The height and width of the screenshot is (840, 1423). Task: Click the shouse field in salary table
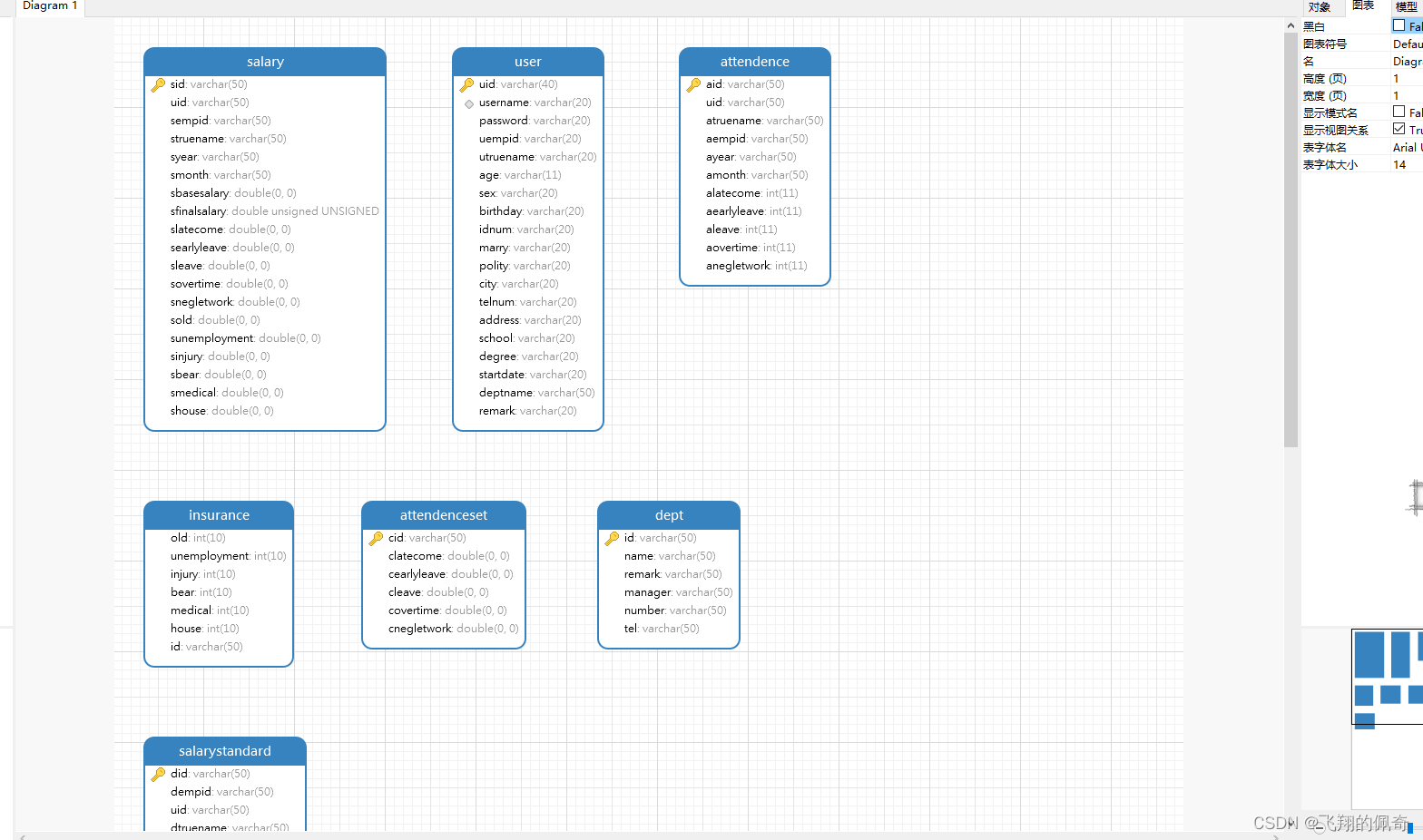pyautogui.click(x=222, y=411)
